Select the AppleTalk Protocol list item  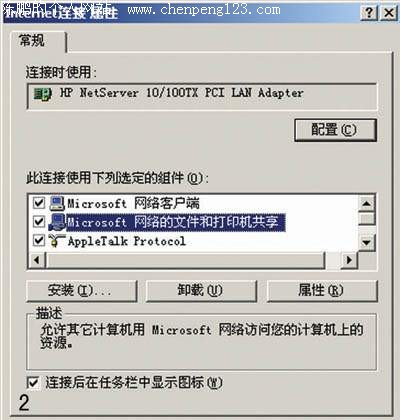(x=127, y=241)
